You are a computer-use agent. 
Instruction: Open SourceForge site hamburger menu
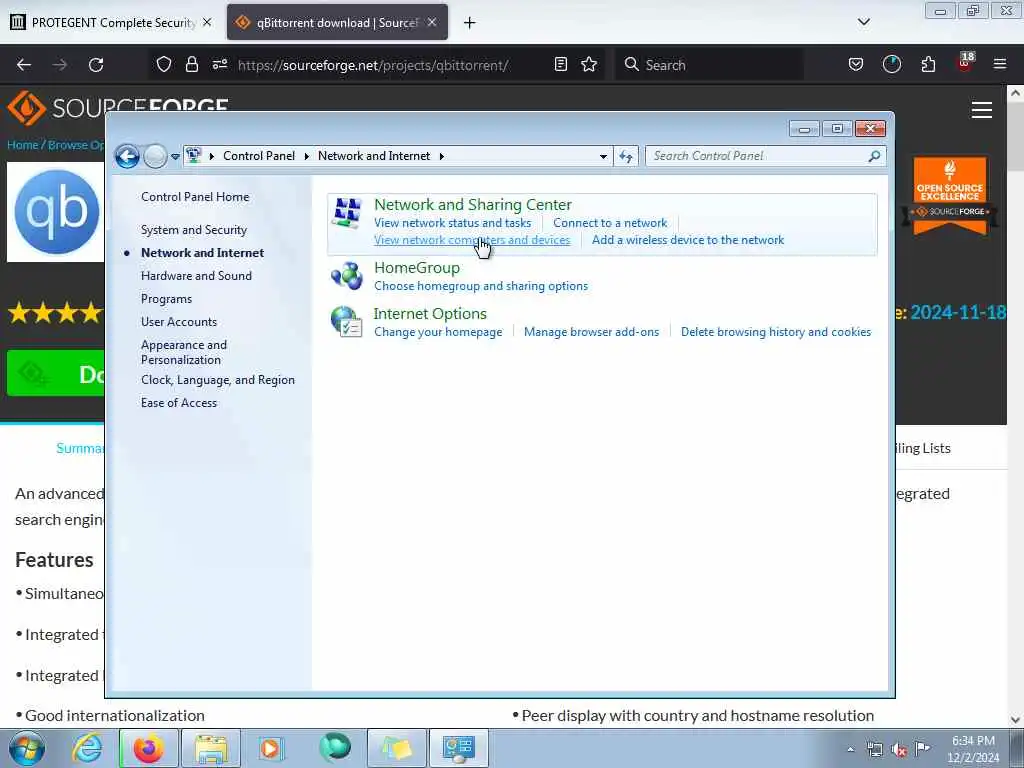pyautogui.click(x=982, y=110)
